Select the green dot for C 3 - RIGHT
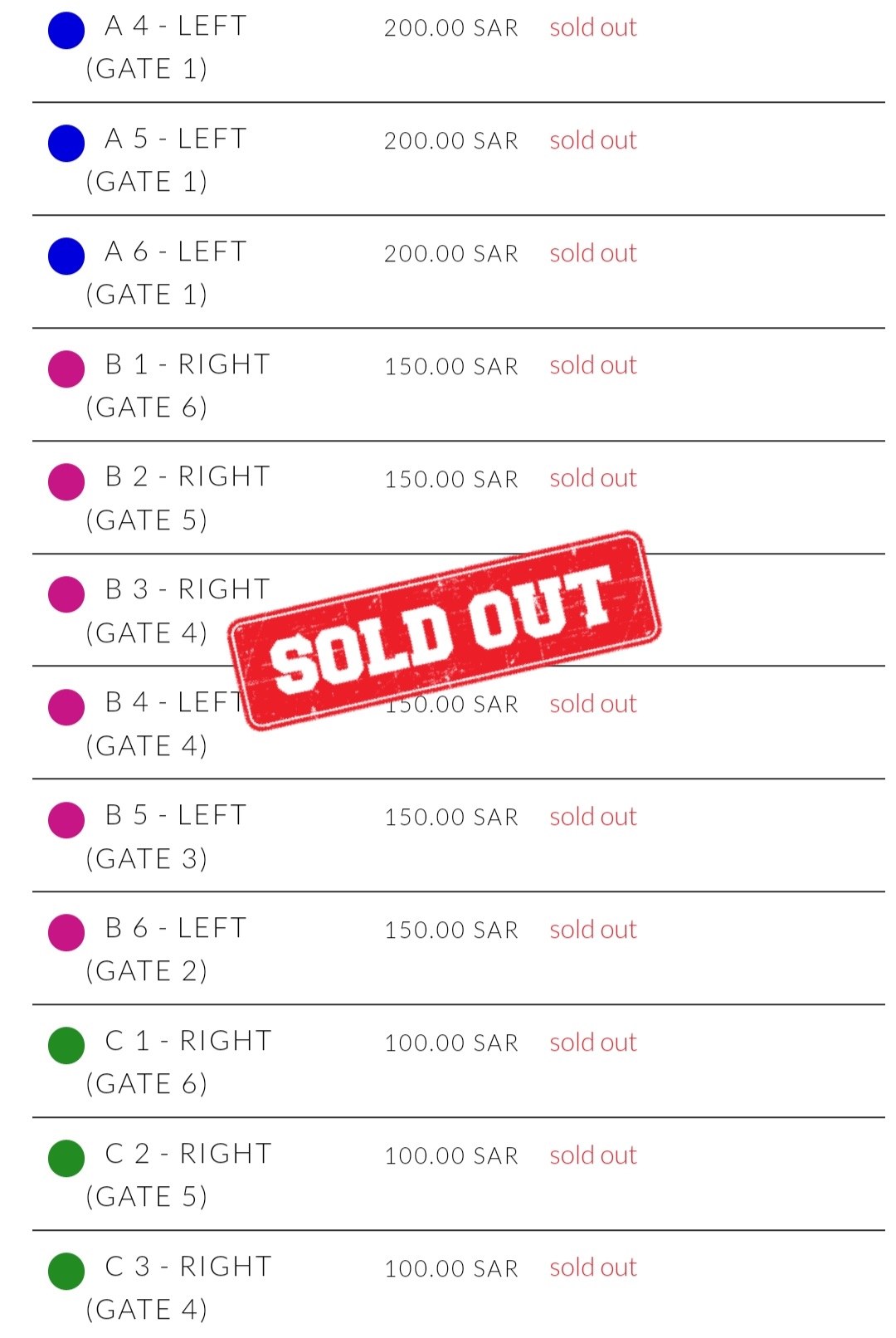This screenshot has height=1338, width=896. click(66, 1272)
